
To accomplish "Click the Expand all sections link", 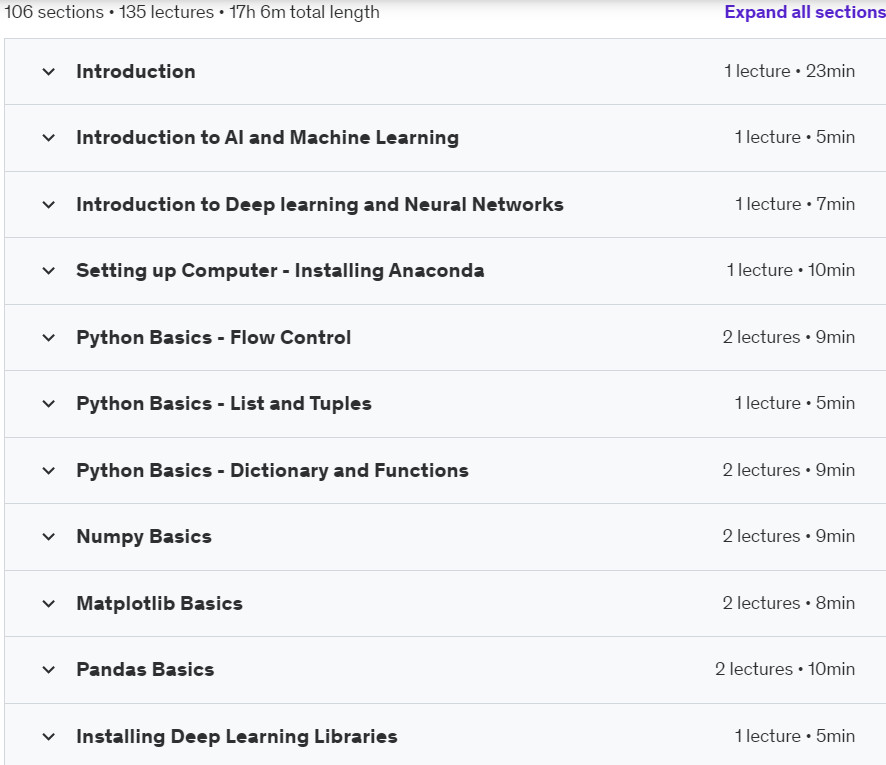I will coord(805,12).
